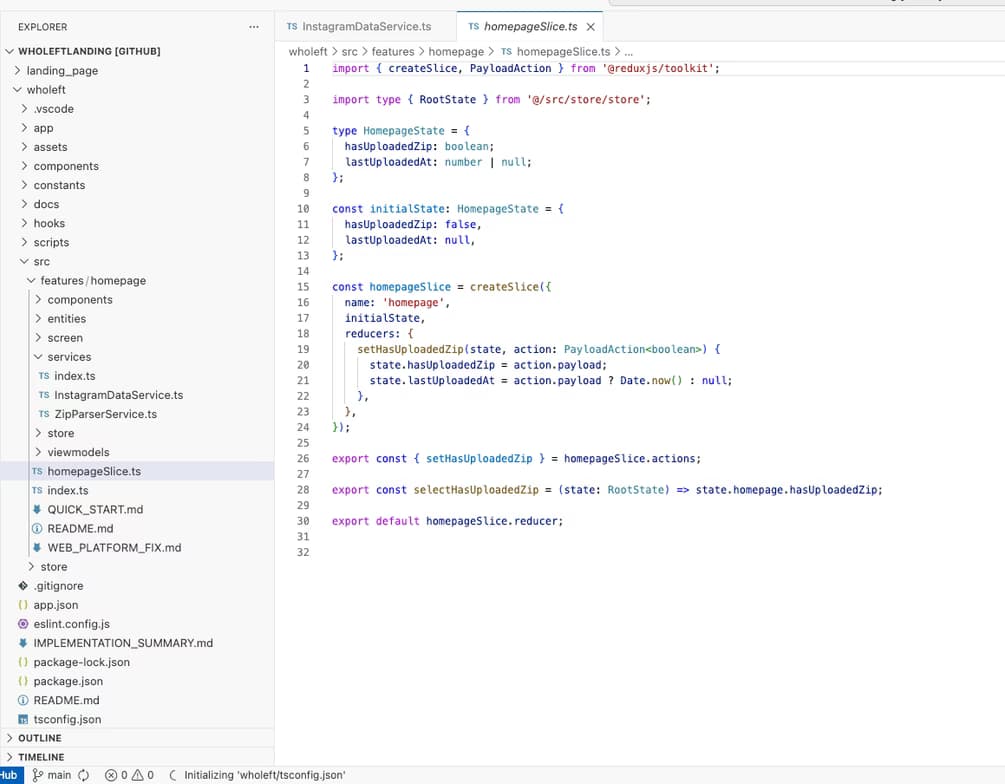Click the tsconfig.json file type icon
The height and width of the screenshot is (784, 1005).
[23, 719]
